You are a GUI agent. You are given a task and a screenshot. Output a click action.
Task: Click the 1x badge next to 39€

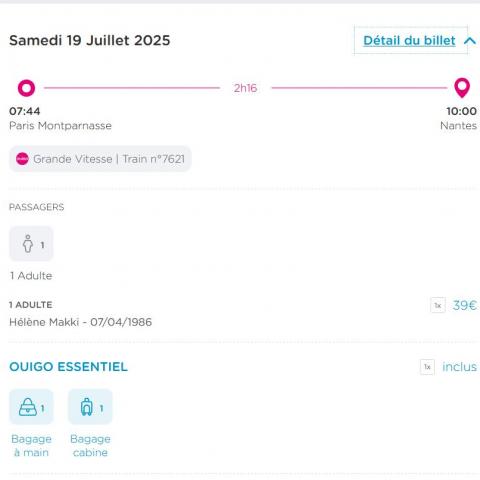438,305
